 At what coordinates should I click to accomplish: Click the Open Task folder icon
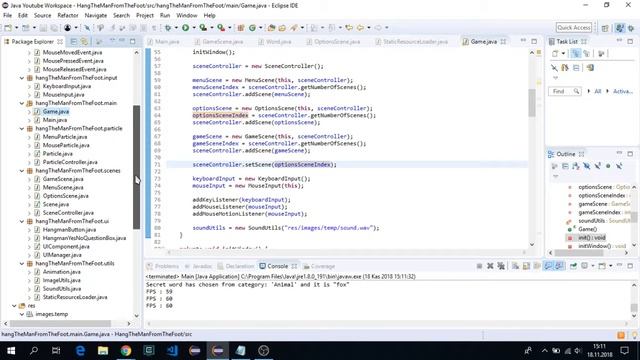282,28
